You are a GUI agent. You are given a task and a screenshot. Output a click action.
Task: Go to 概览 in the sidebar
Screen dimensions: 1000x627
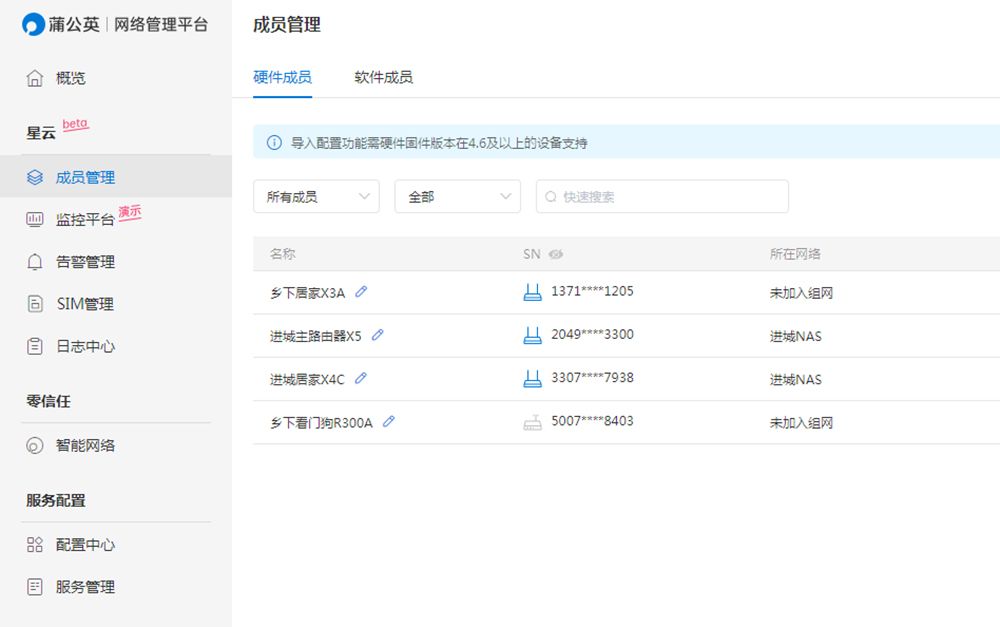70,78
